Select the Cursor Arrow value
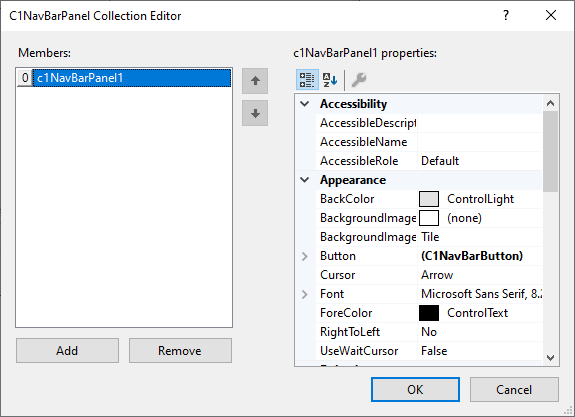This screenshot has height=417, width=575. click(480, 275)
